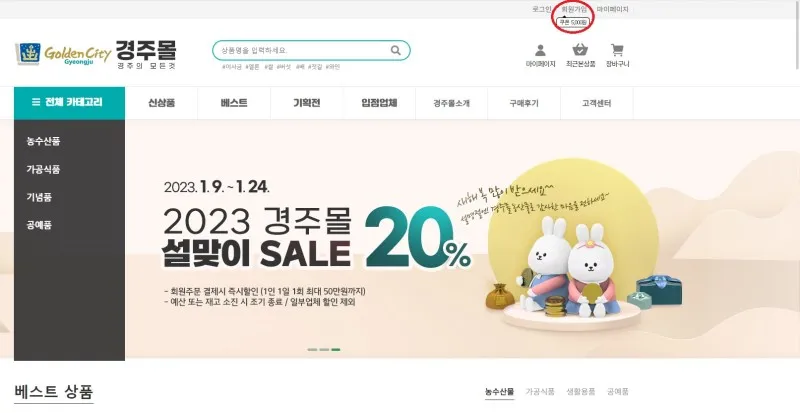Open 고객센터 menu item

tap(596, 103)
